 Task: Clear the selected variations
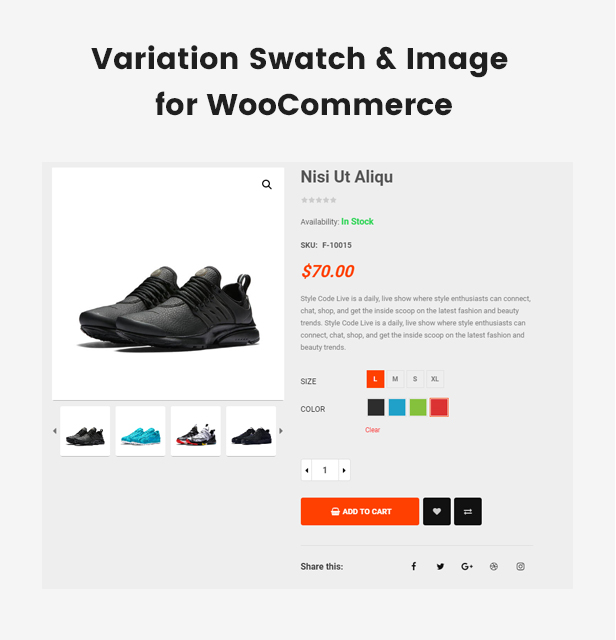pyautogui.click(x=373, y=430)
